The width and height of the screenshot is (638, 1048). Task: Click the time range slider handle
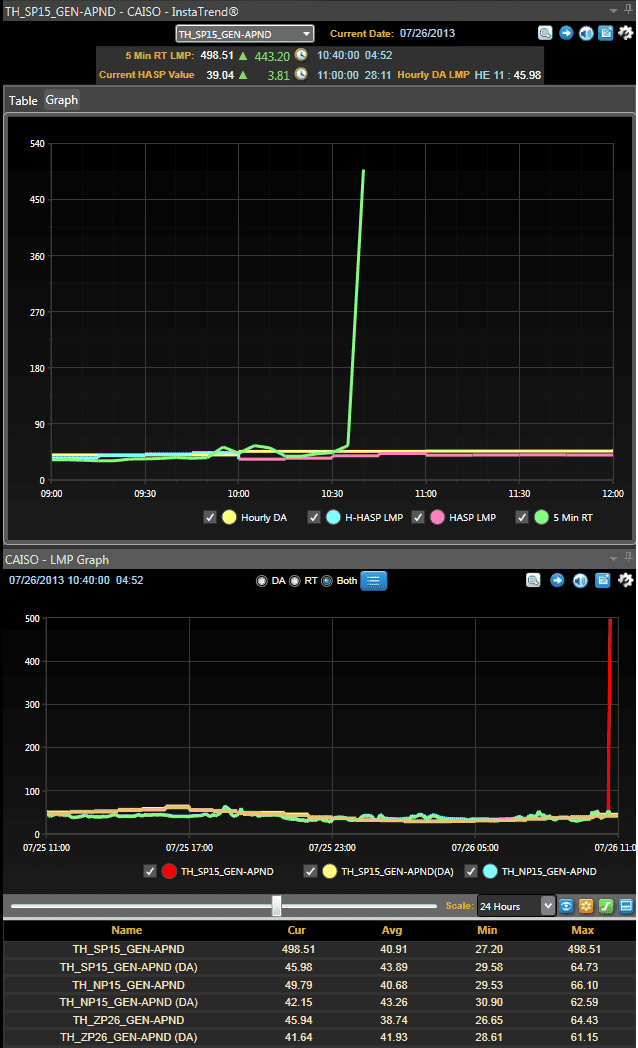[277, 906]
